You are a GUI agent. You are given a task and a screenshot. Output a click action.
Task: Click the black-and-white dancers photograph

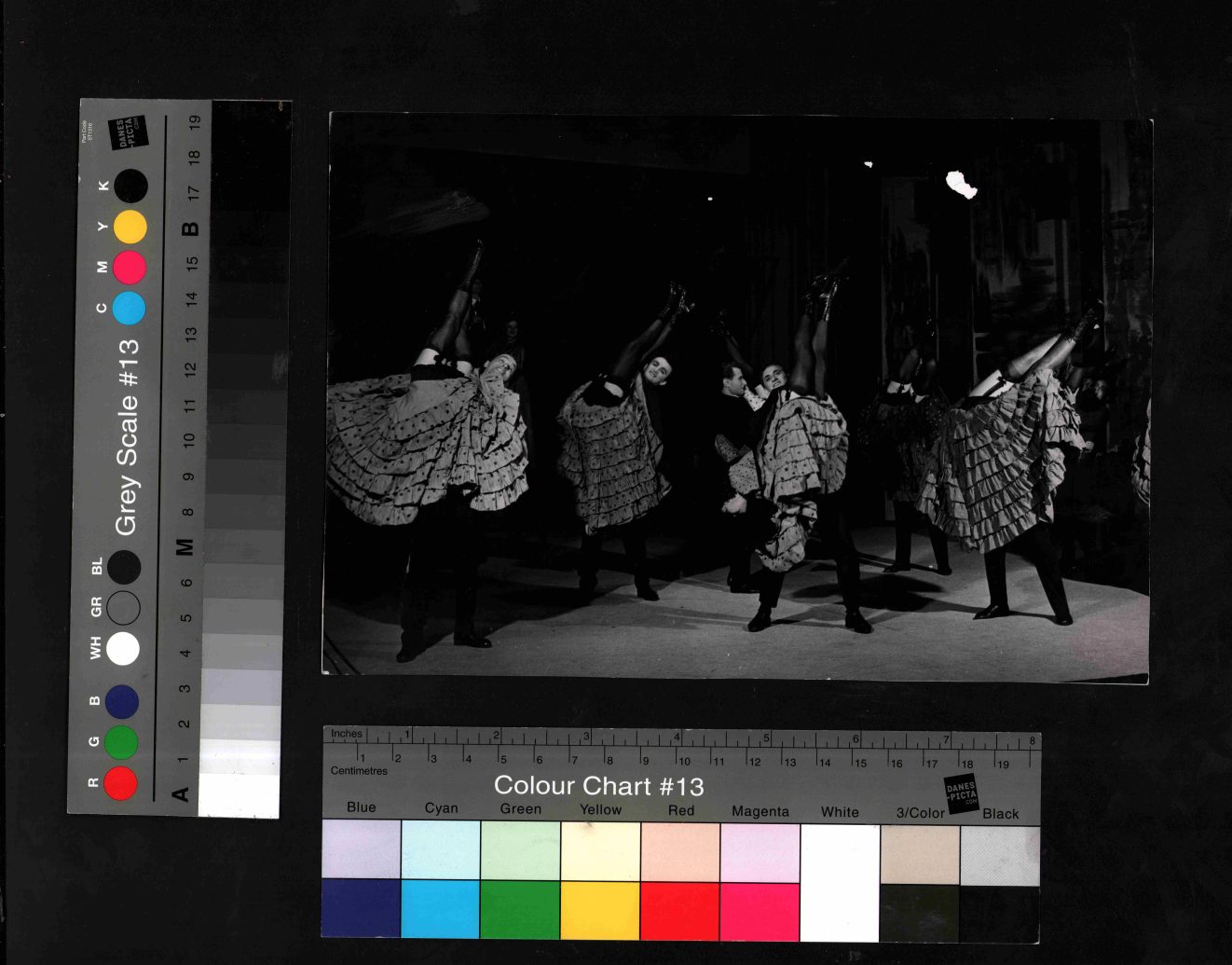tap(736, 396)
